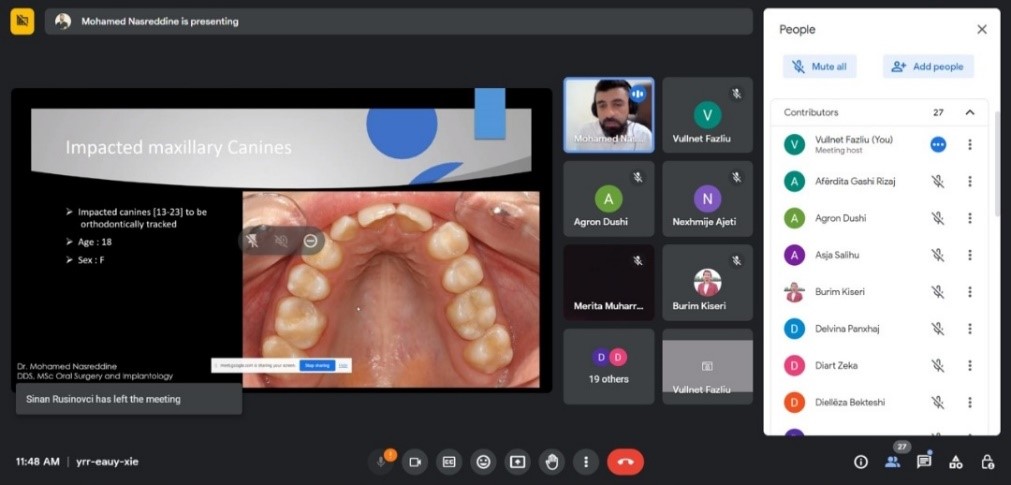Image resolution: width=1011 pixels, height=485 pixels.
Task: Toggle the microphone in the bottom bar
Action: point(381,462)
